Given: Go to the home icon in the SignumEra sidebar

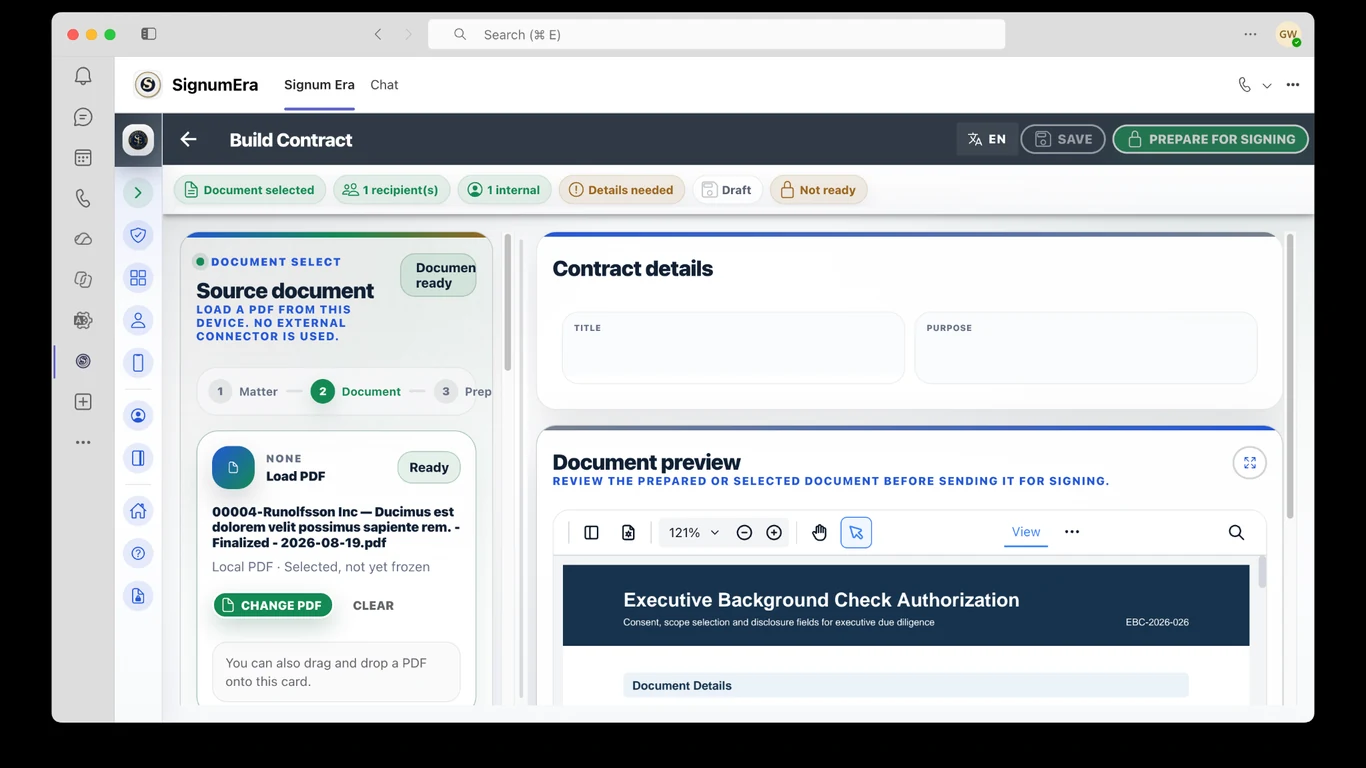Looking at the screenshot, I should [x=138, y=511].
